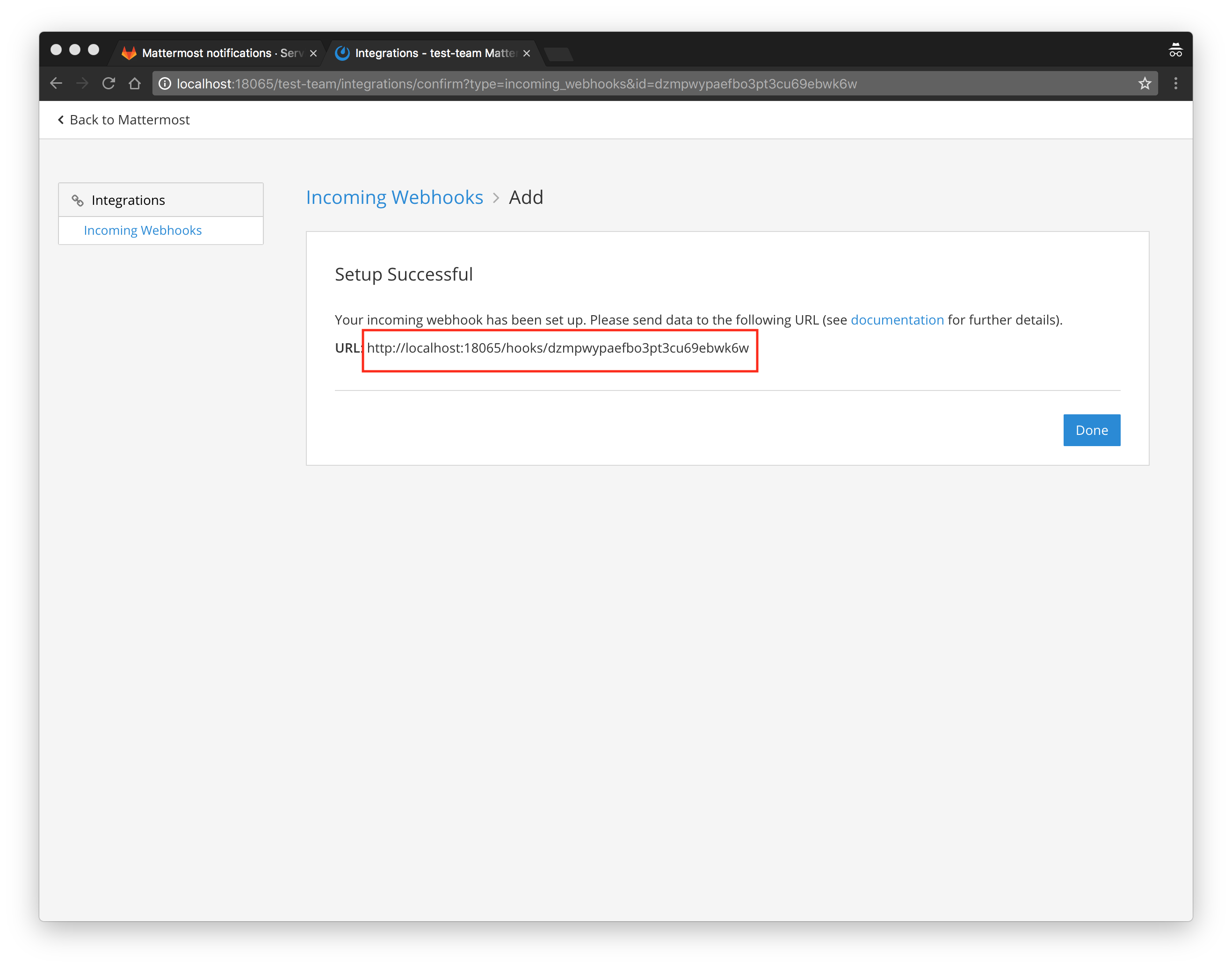
Task: Go Back to Mattermost
Action: point(124,120)
